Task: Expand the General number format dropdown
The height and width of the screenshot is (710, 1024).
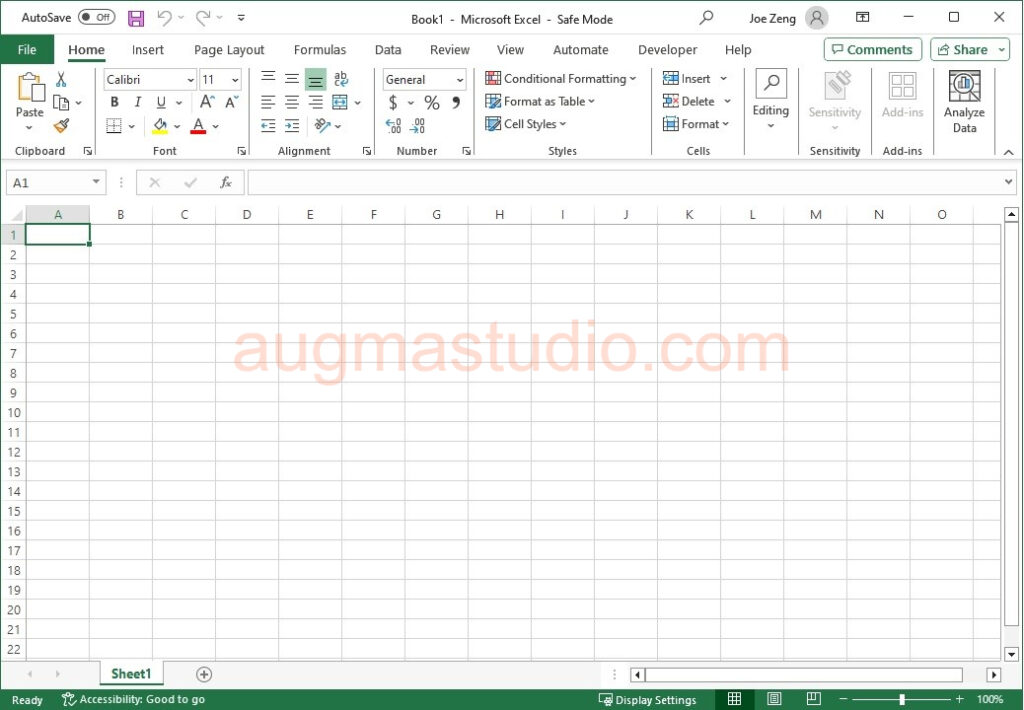Action: (460, 80)
